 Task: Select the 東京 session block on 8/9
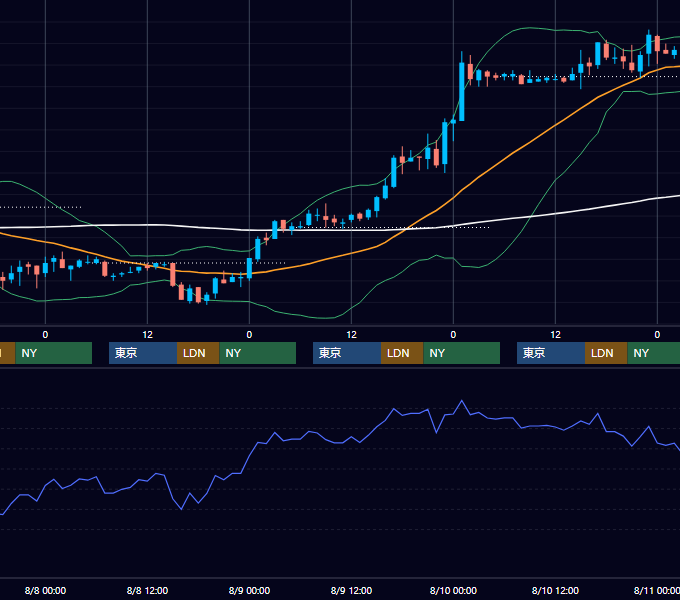(347, 353)
